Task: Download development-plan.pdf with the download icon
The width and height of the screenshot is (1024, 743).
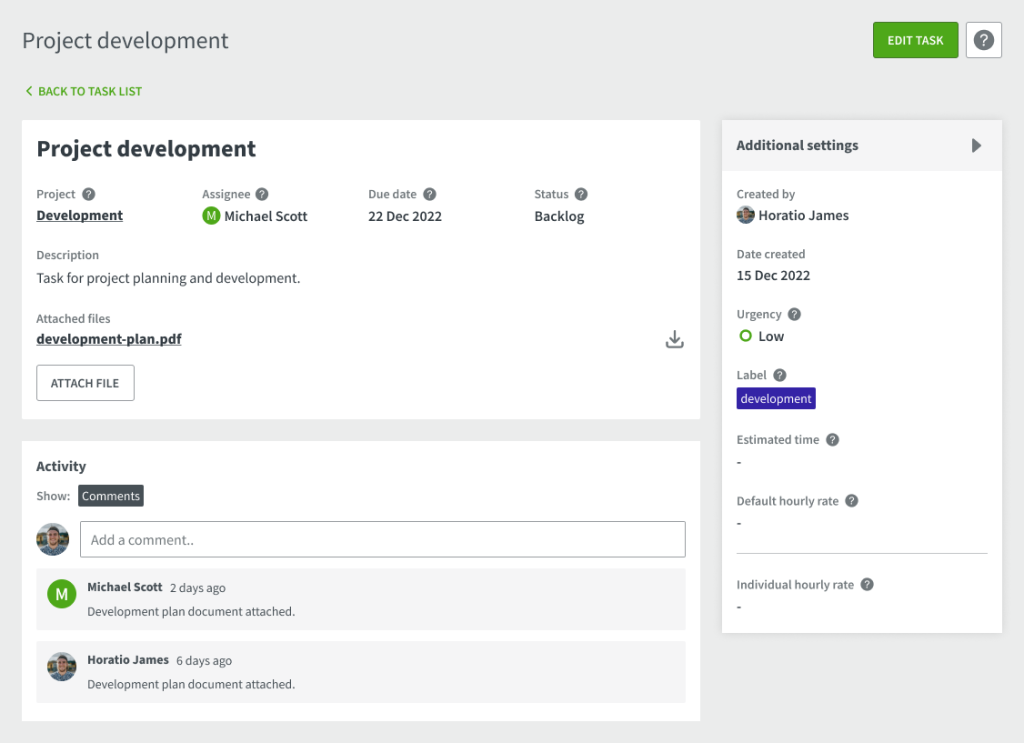Action: 675,339
